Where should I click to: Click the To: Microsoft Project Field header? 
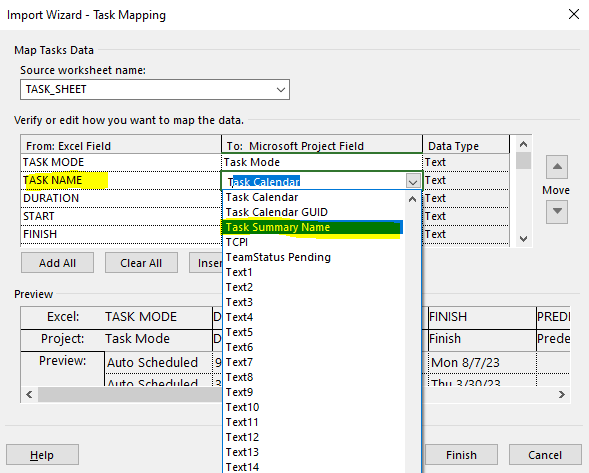pyautogui.click(x=322, y=145)
